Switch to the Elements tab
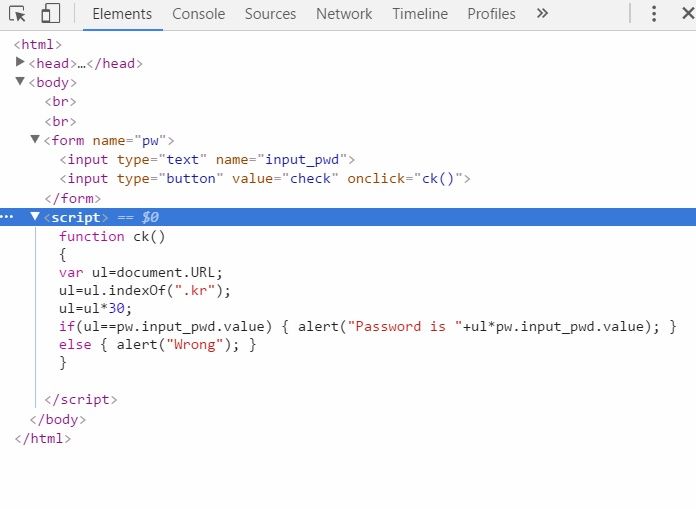Image resolution: width=696 pixels, height=509 pixels. click(122, 14)
